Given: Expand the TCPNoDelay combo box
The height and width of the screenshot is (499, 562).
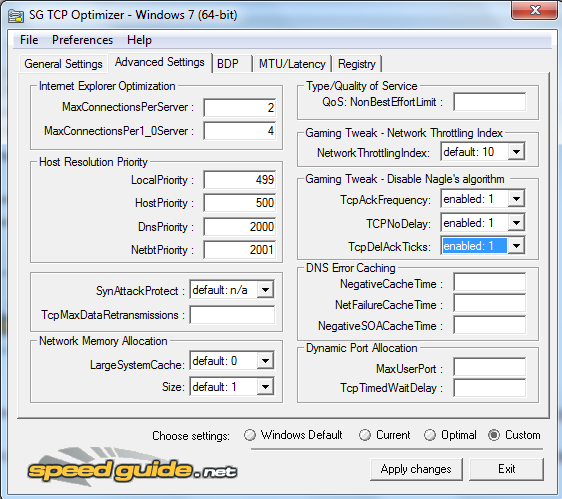Looking at the screenshot, I should click(516, 223).
